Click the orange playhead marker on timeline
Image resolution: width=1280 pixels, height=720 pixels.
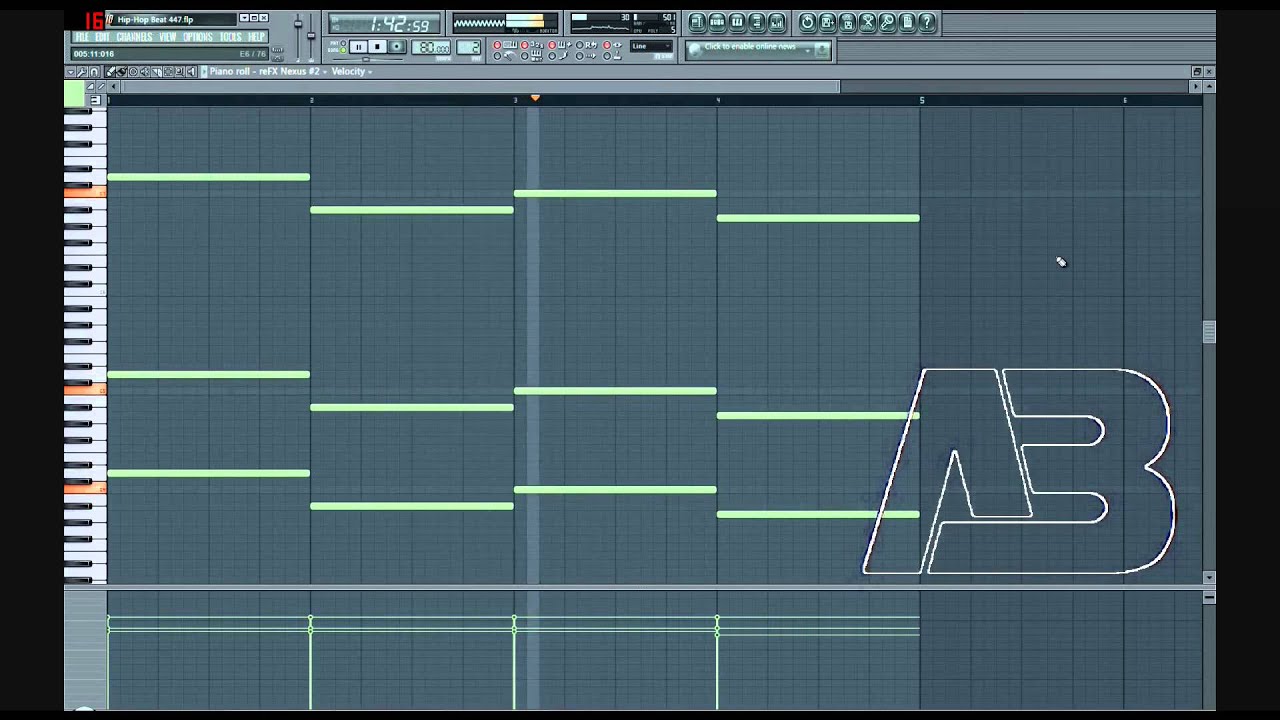pyautogui.click(x=535, y=98)
